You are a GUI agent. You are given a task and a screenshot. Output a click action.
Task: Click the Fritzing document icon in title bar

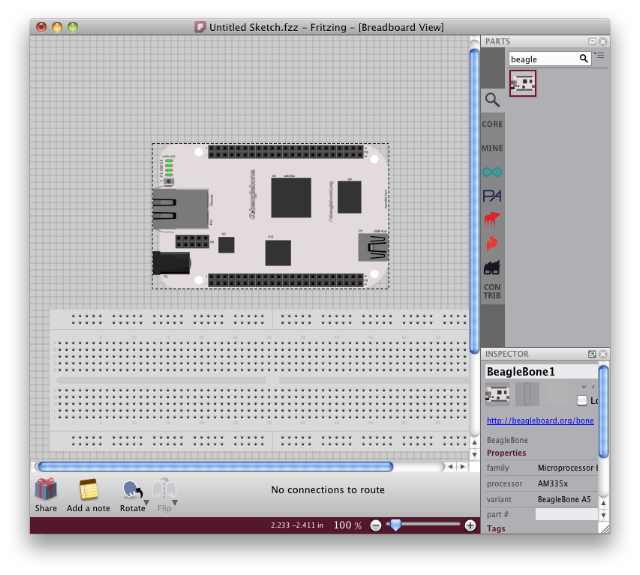(x=200, y=27)
